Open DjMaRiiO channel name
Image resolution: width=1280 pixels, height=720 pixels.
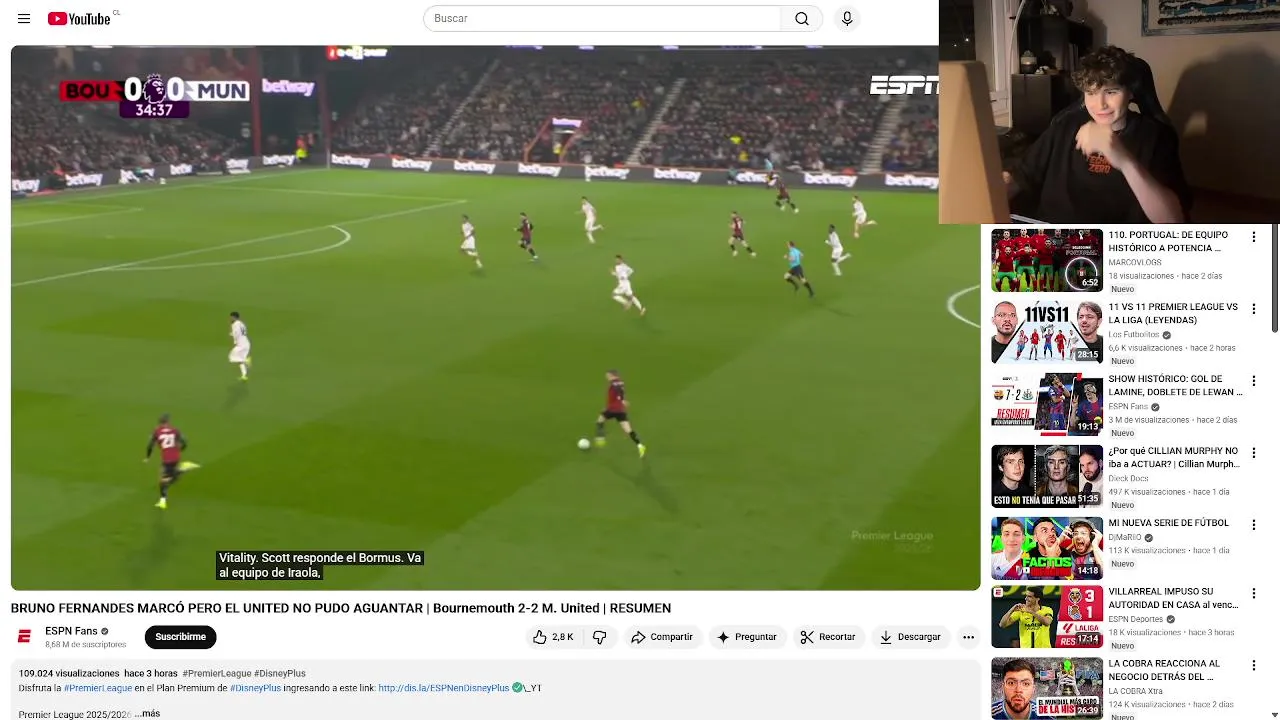1125,537
